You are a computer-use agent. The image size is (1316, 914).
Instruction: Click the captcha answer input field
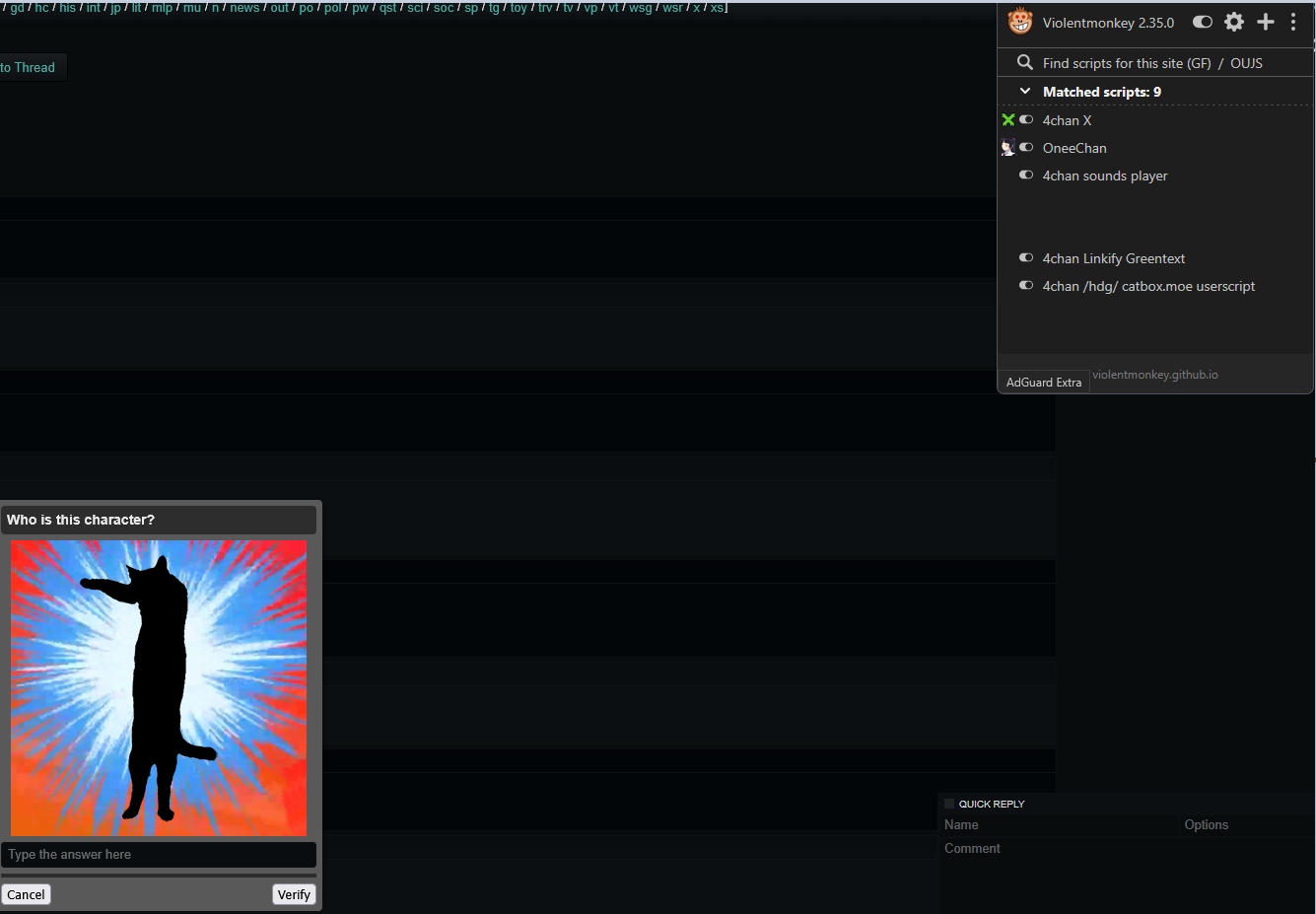[x=159, y=855]
